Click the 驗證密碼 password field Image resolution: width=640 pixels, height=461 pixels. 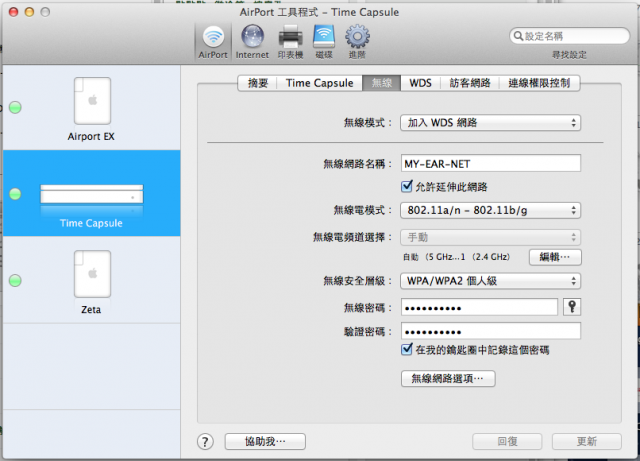[x=491, y=331]
